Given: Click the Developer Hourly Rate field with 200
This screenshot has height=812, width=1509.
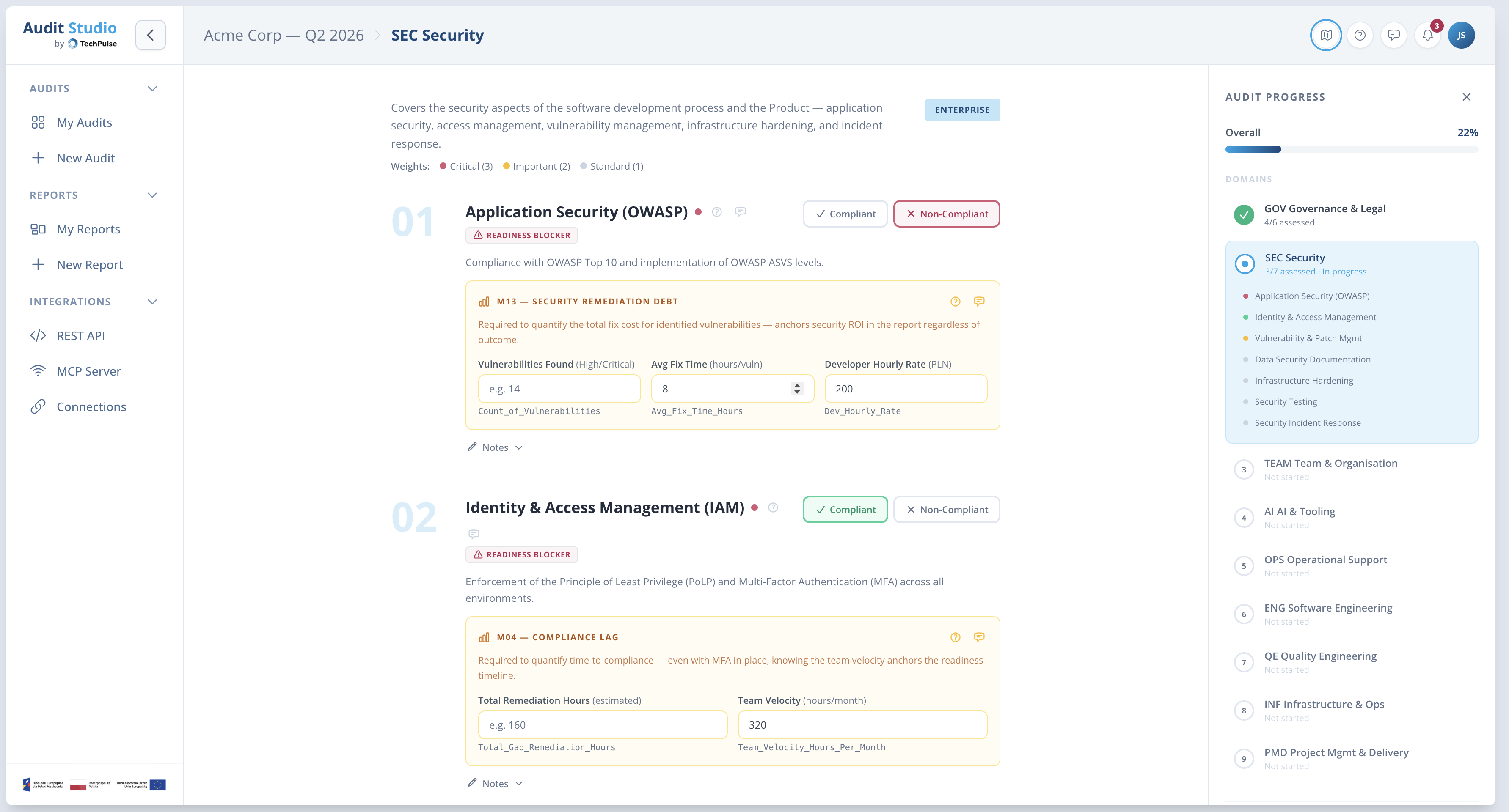Looking at the screenshot, I should pyautogui.click(x=906, y=389).
